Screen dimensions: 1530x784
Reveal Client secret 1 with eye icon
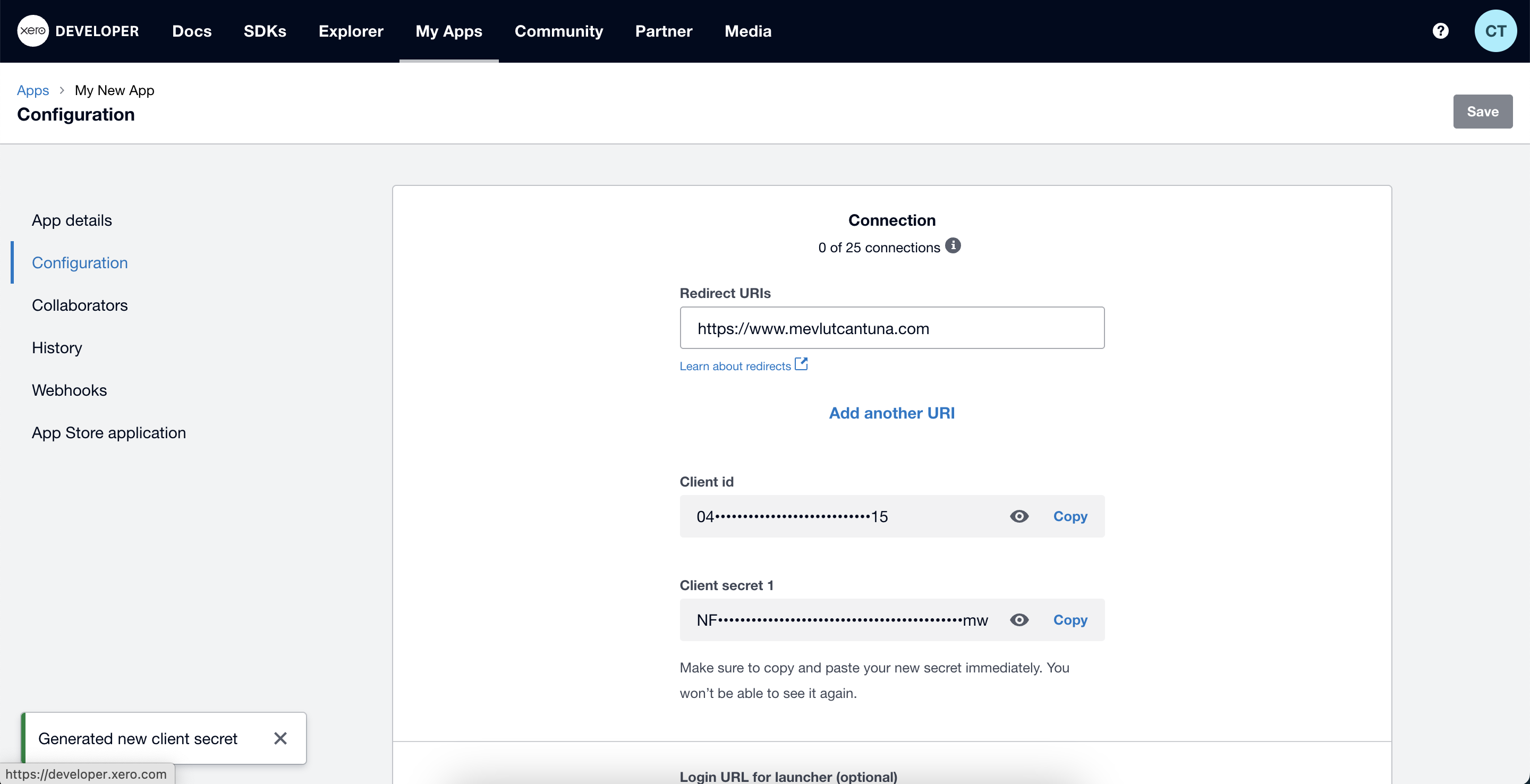coord(1019,620)
